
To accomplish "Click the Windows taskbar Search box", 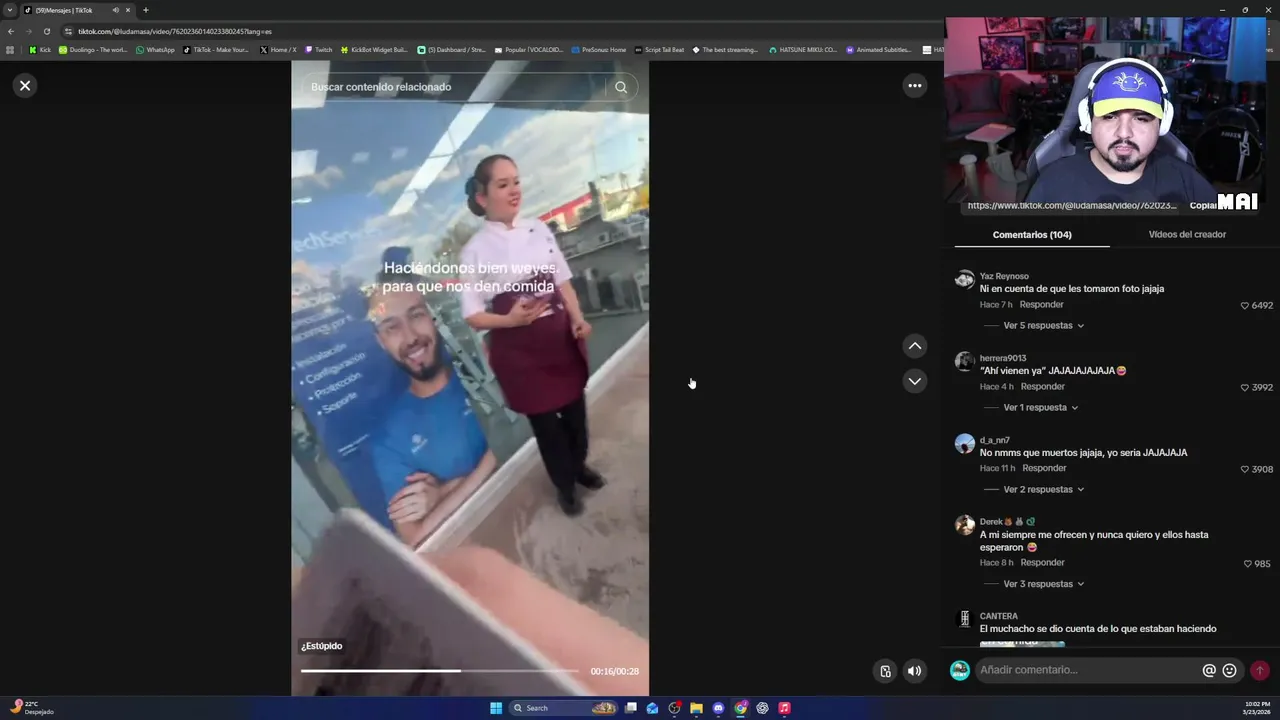I will pyautogui.click(x=565, y=708).
